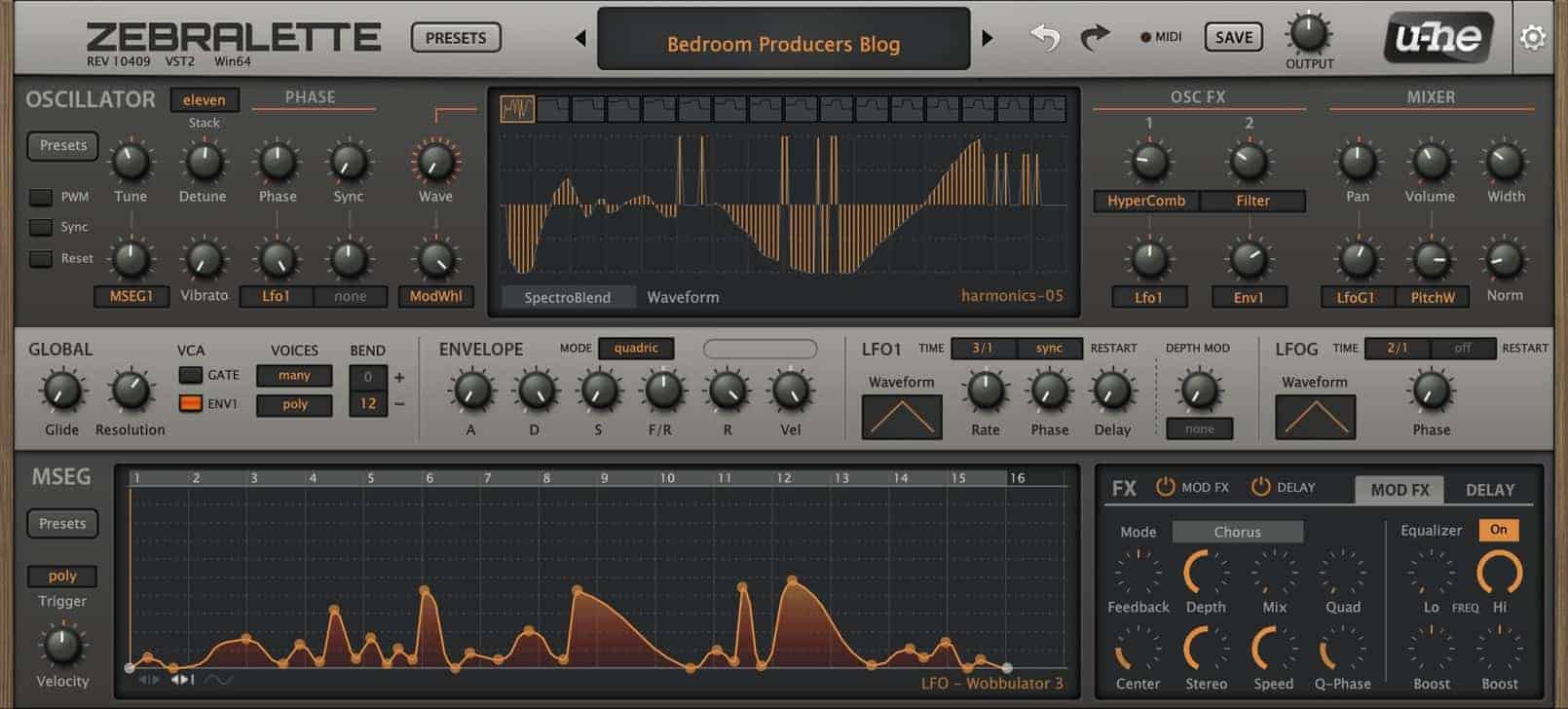Enable the oscillator Reset checkbox
1568x709 pixels.
pyautogui.click(x=41, y=259)
